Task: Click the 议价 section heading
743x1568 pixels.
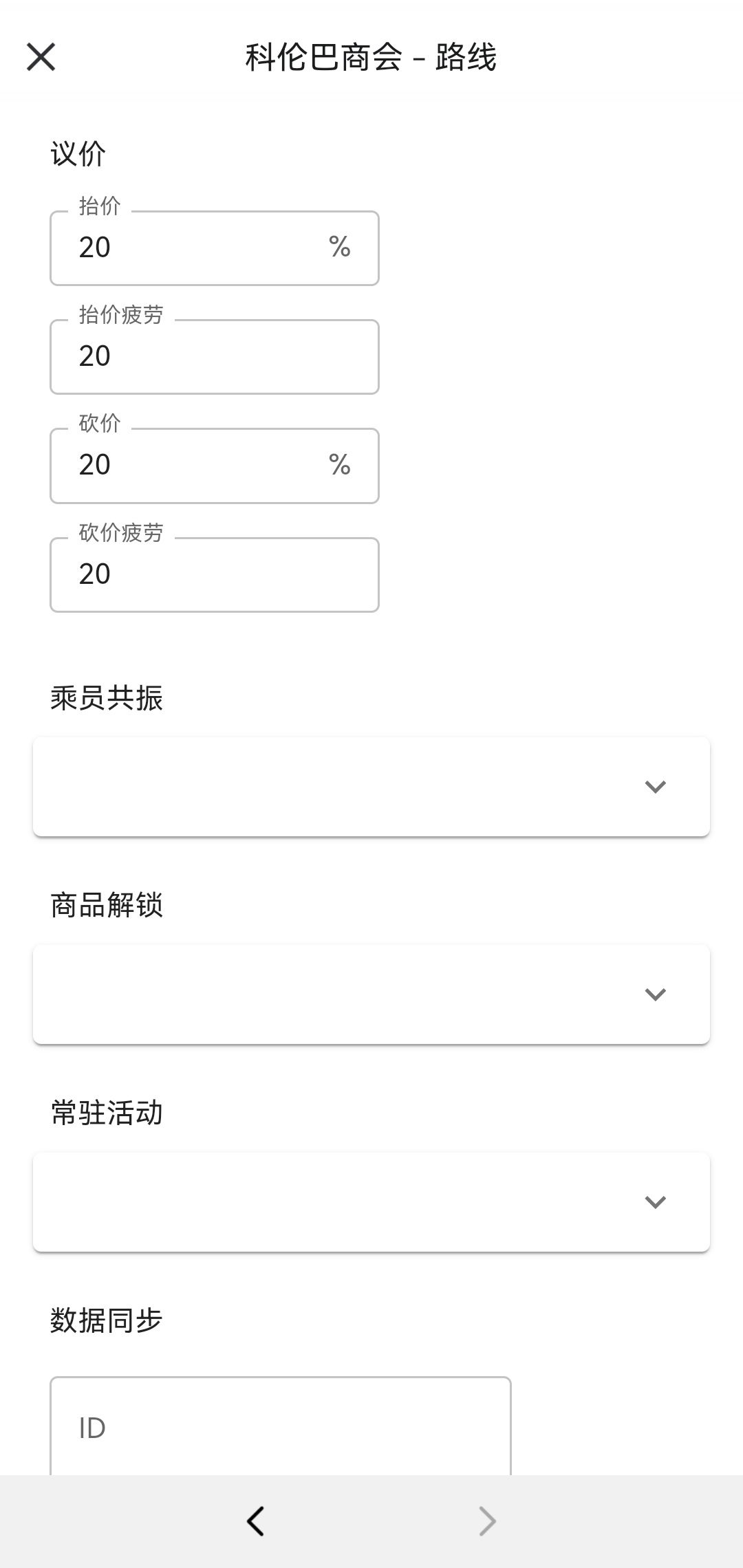Action: pos(78,154)
